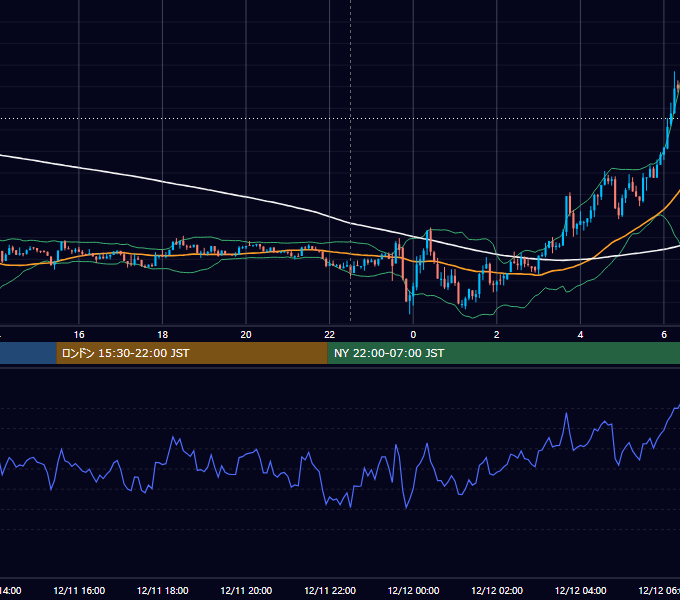Click the 12/12 00:00 date label
The image size is (680, 600).
click(413, 591)
